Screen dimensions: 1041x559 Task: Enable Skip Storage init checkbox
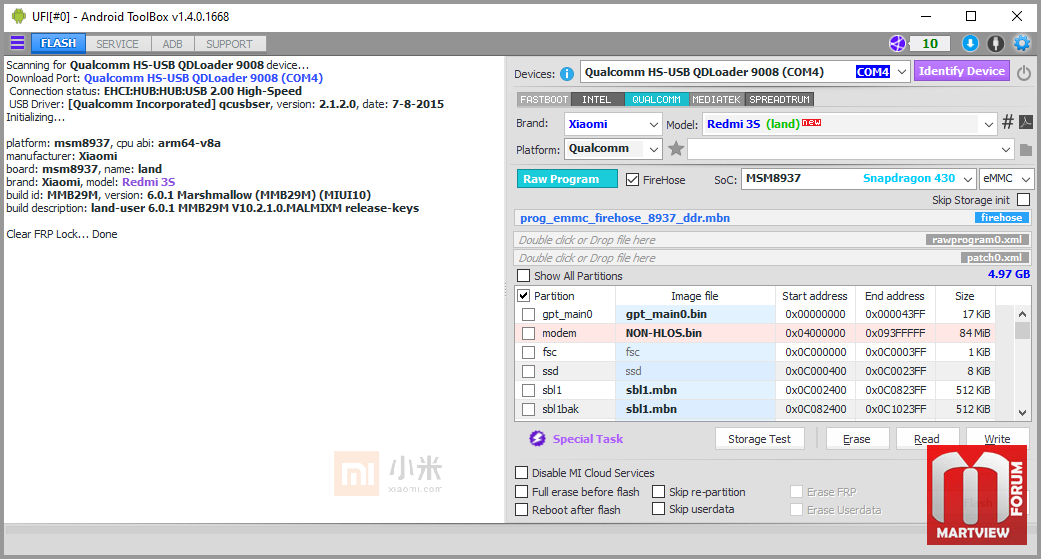pos(1023,199)
